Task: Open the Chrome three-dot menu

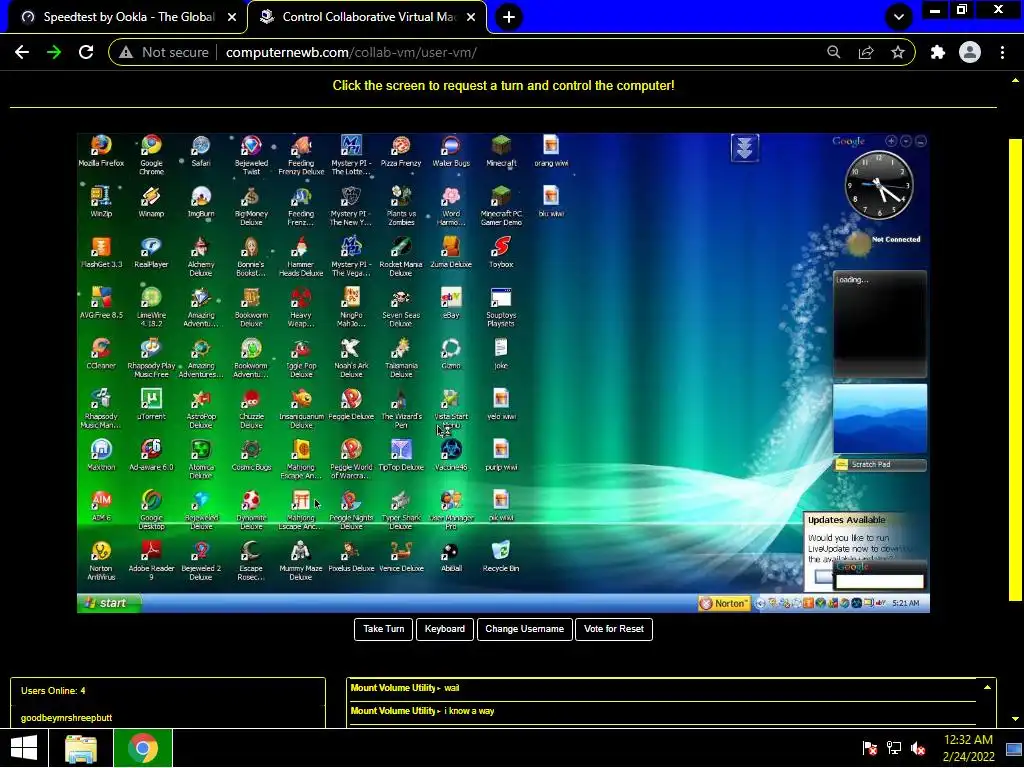Action: pyautogui.click(x=1002, y=52)
